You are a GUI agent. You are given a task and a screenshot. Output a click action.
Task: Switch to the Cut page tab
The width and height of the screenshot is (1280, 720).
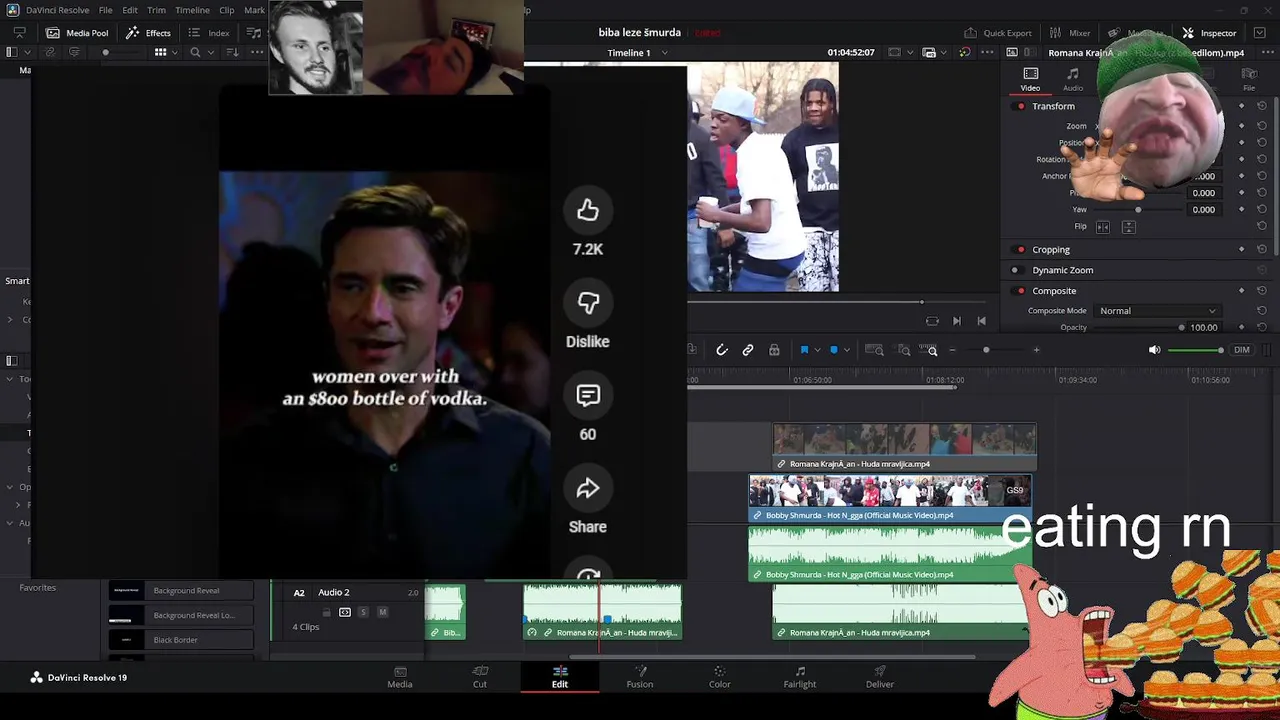[x=480, y=677]
